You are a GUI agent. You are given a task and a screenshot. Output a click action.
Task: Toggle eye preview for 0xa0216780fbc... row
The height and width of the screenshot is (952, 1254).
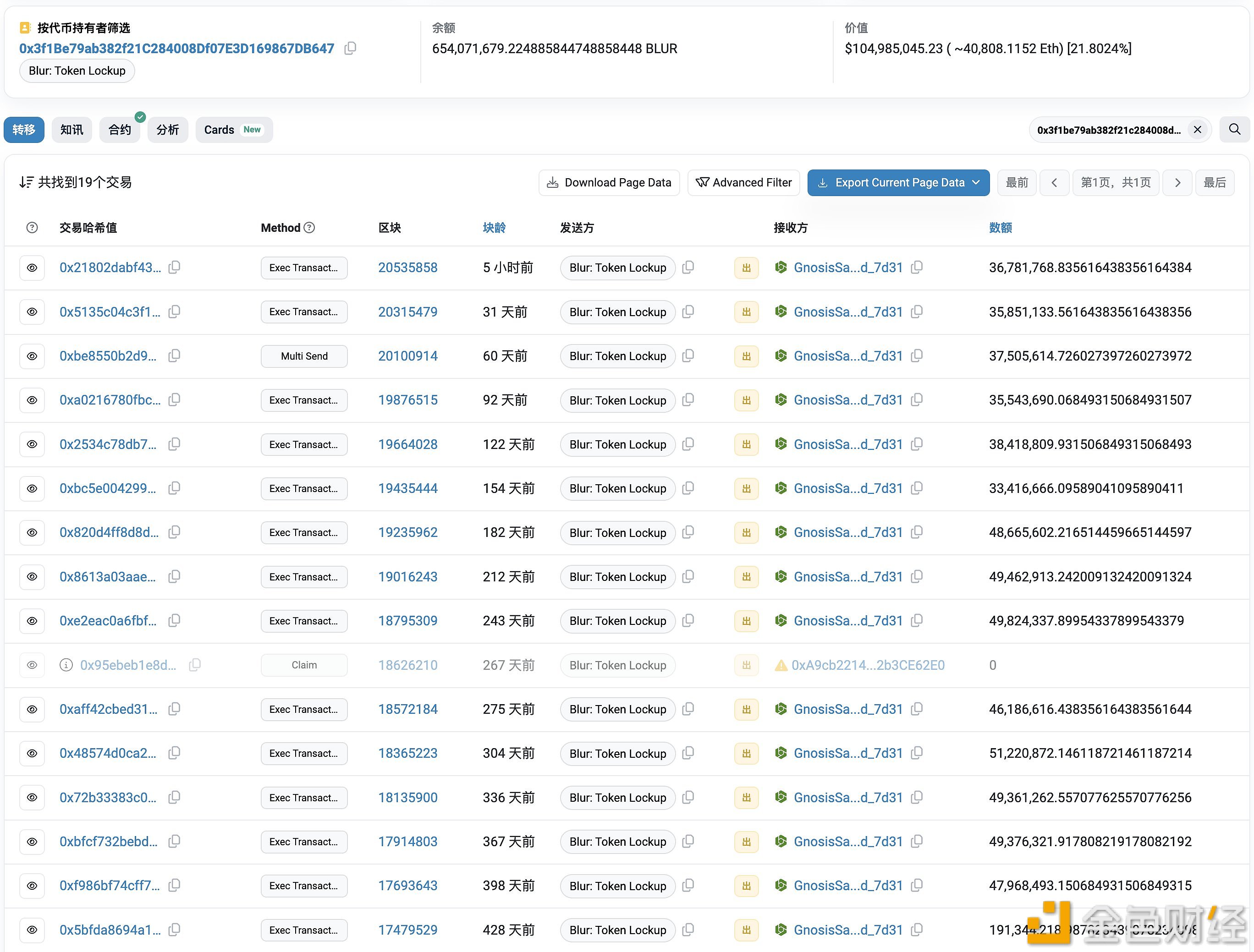coord(33,400)
